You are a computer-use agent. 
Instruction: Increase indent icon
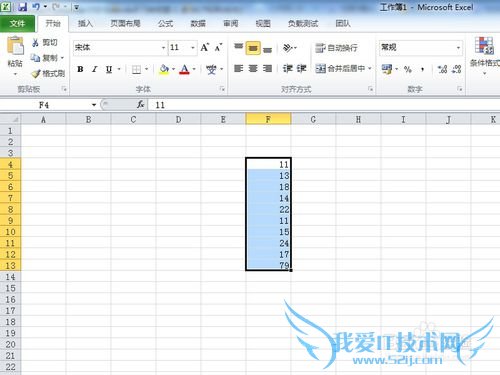coord(301,69)
